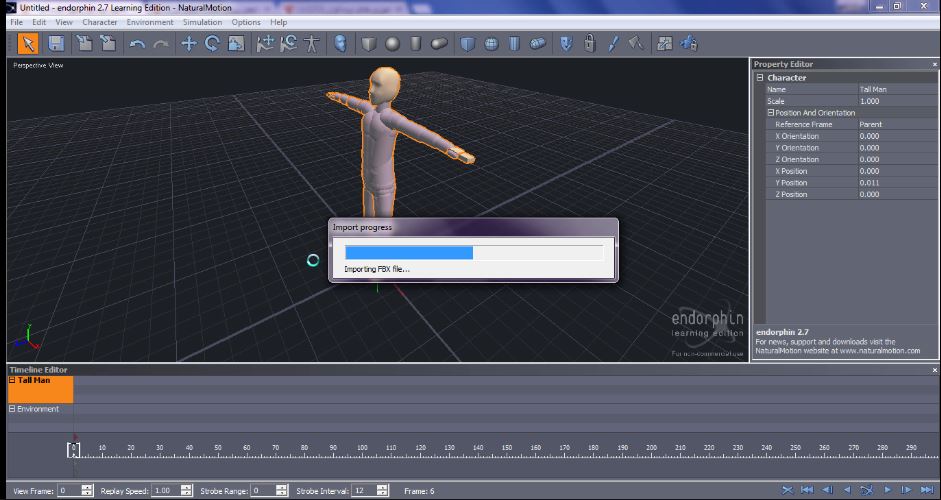Open the Help menu
This screenshot has height=500, width=941.
tap(278, 22)
